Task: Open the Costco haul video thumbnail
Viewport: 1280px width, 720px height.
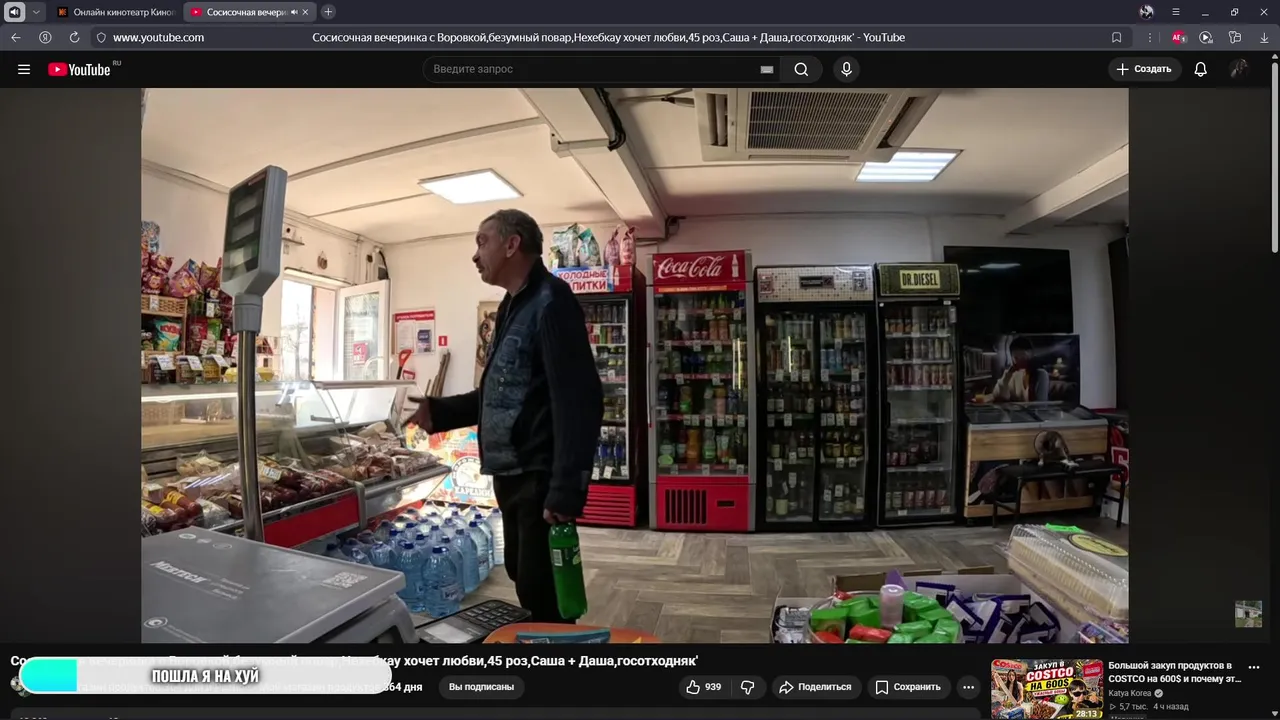Action: pos(1047,688)
